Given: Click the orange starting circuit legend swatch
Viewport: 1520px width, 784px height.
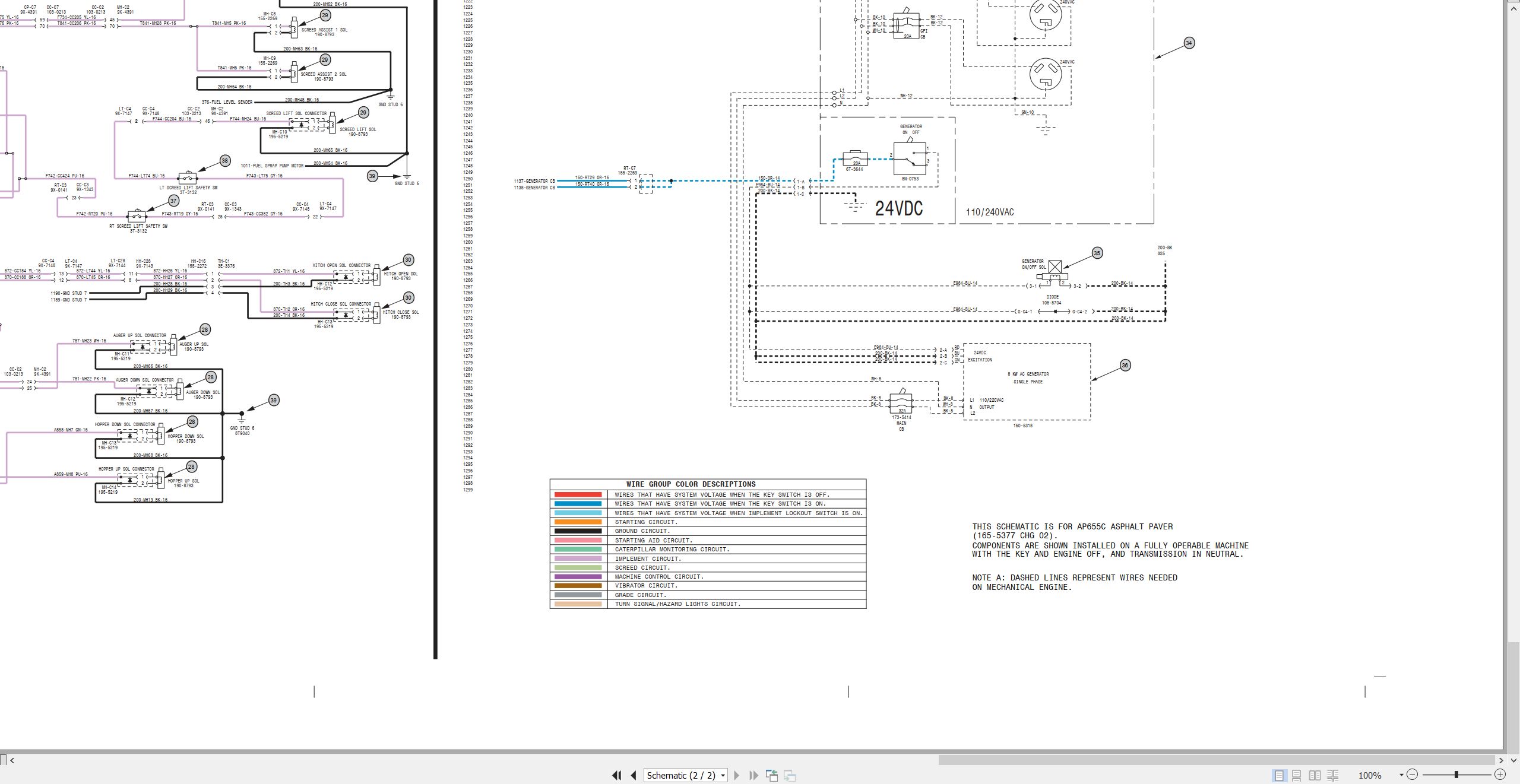Looking at the screenshot, I should tap(578, 522).
